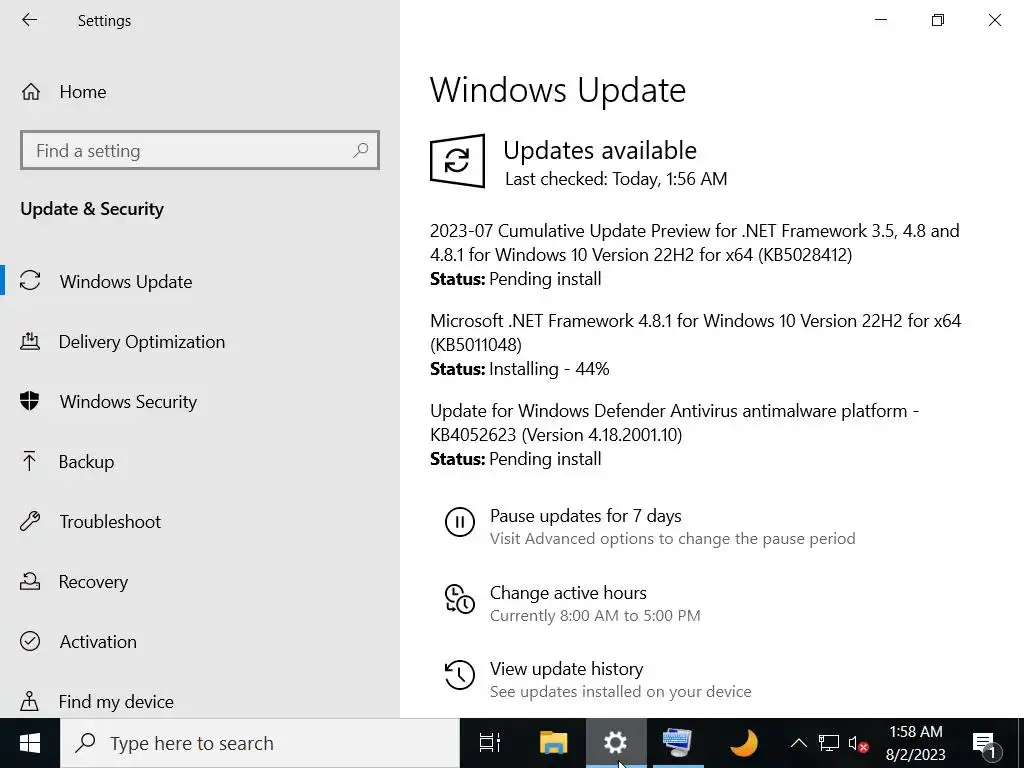The height and width of the screenshot is (768, 1024).
Task: Click the Activation checkmark circle icon
Action: (30, 641)
